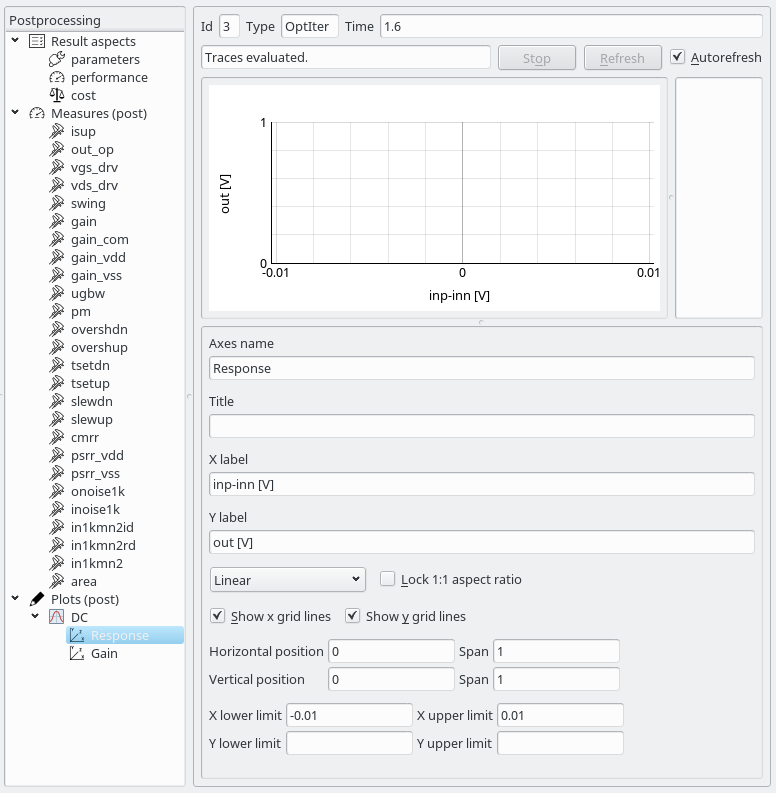Click the Result aspects list icon

coord(37,41)
